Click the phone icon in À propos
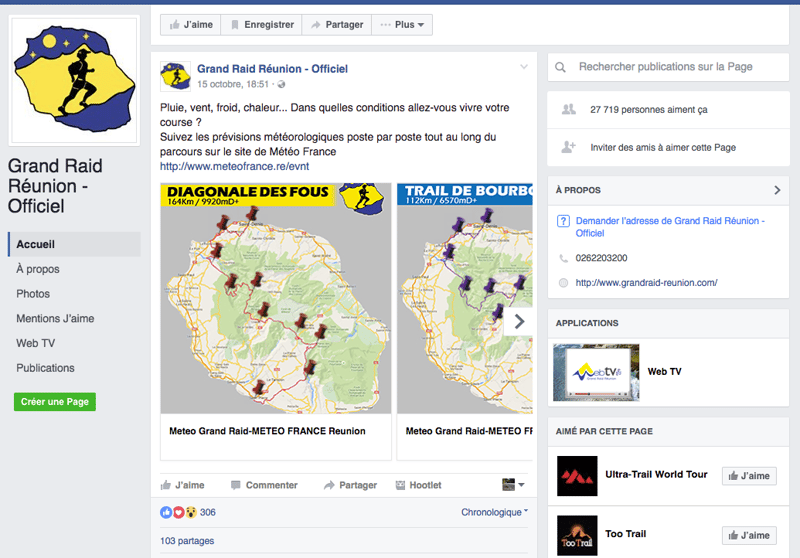Viewport: 800px width, 558px height. coord(563,258)
